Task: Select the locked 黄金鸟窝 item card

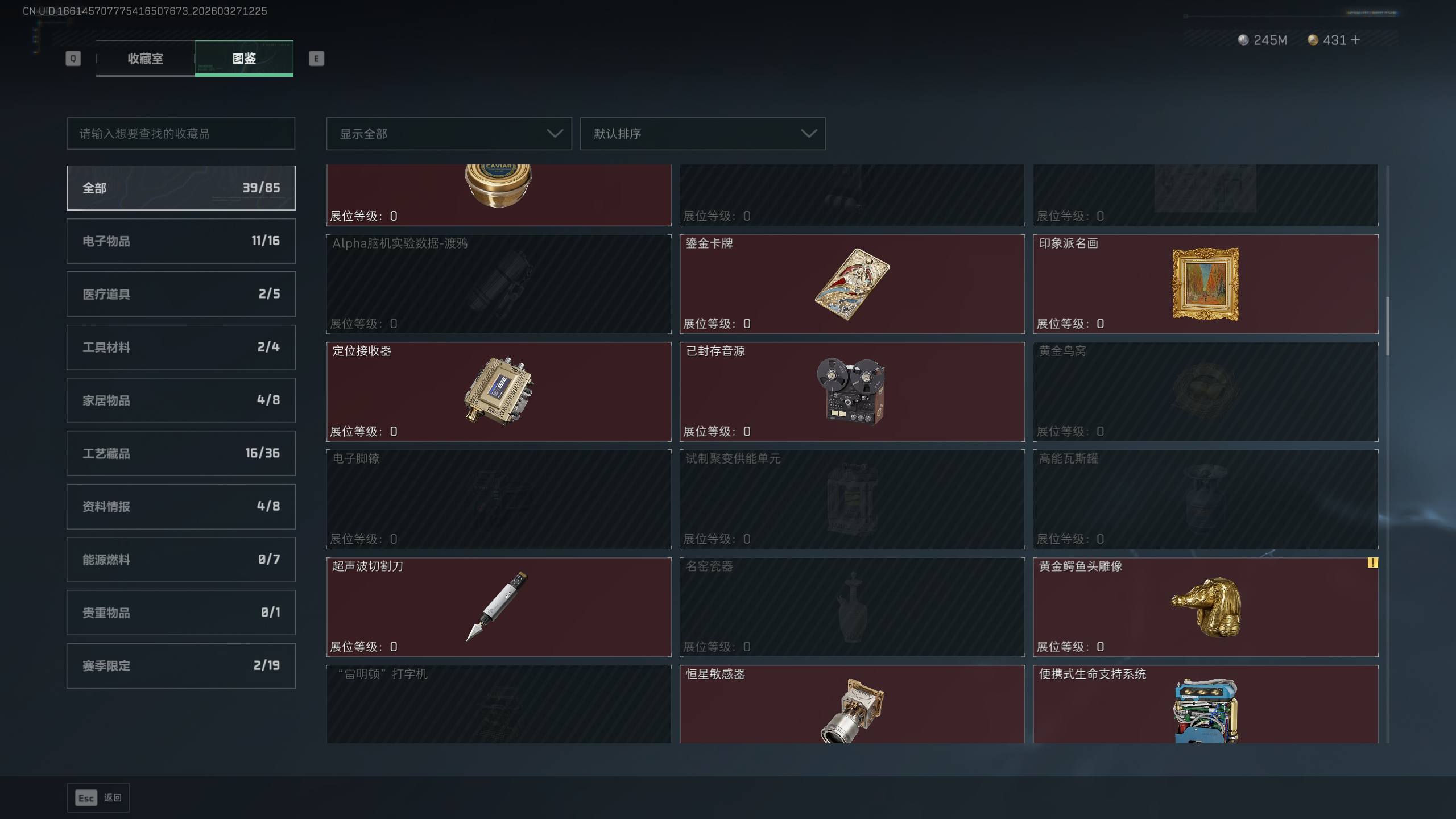Action: (x=1205, y=391)
